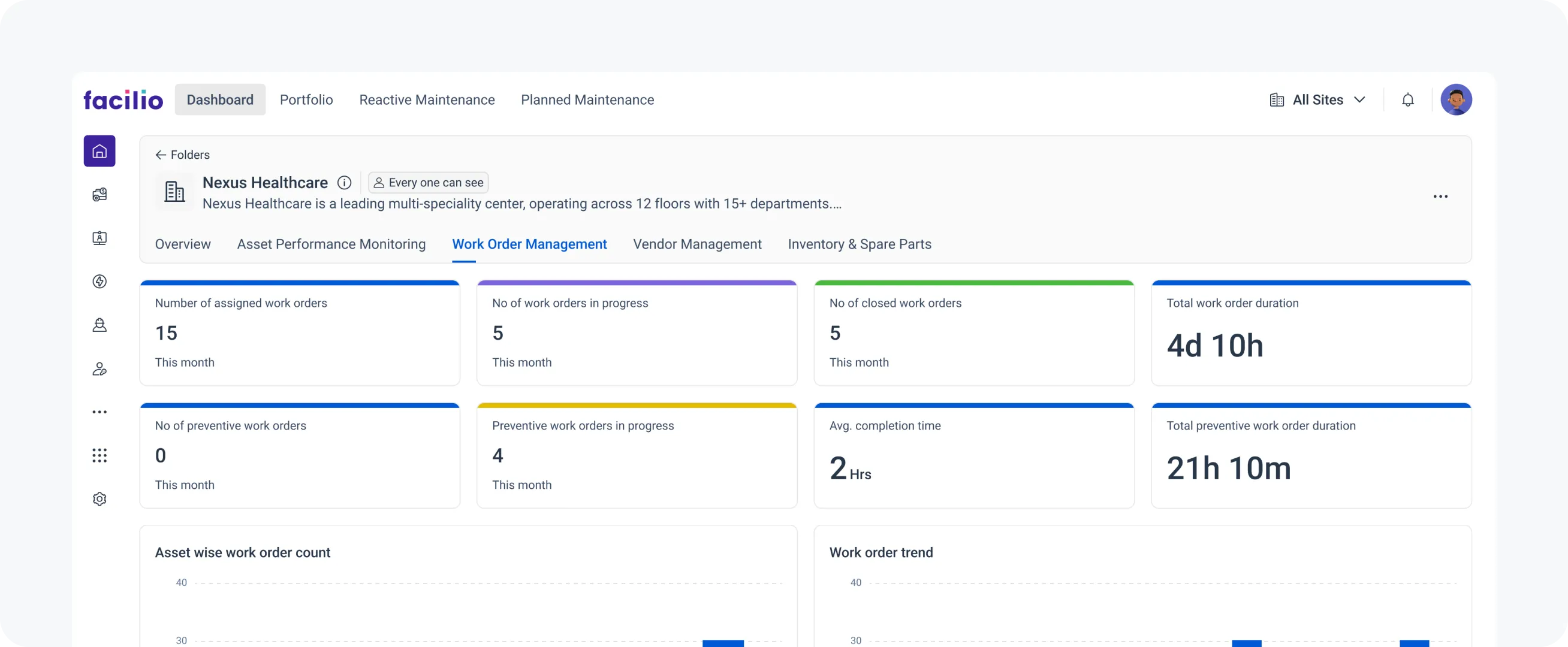1568x647 pixels.
Task: Select the Home icon in the sidebar
Action: click(99, 151)
